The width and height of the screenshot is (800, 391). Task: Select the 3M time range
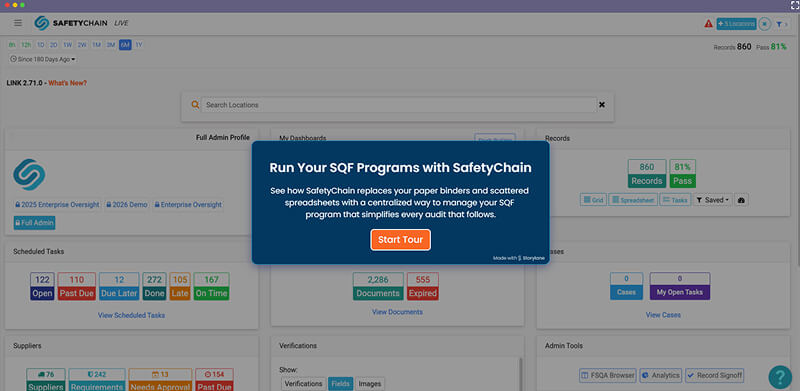[x=111, y=45]
